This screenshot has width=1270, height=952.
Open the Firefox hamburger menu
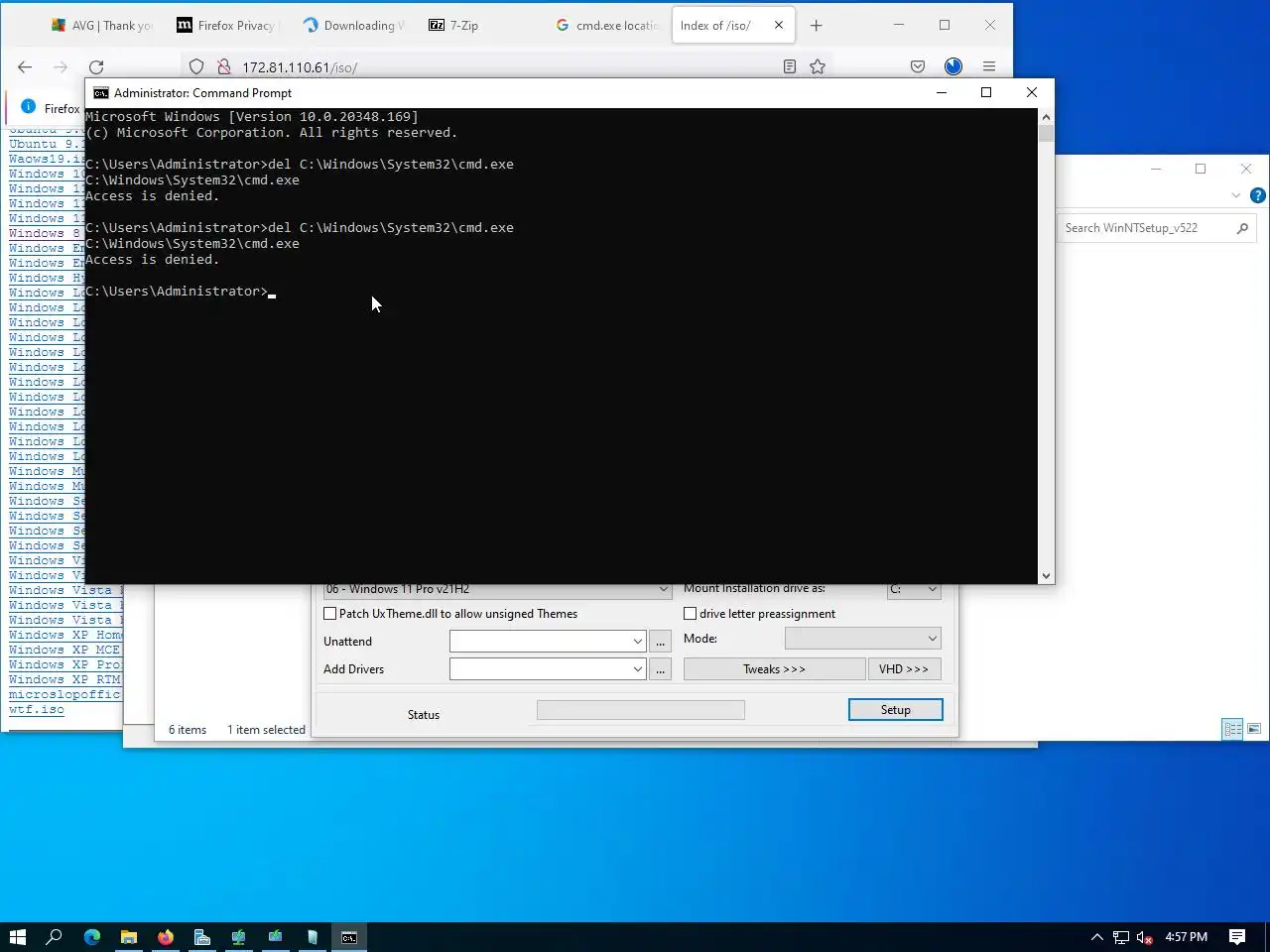coord(989,66)
